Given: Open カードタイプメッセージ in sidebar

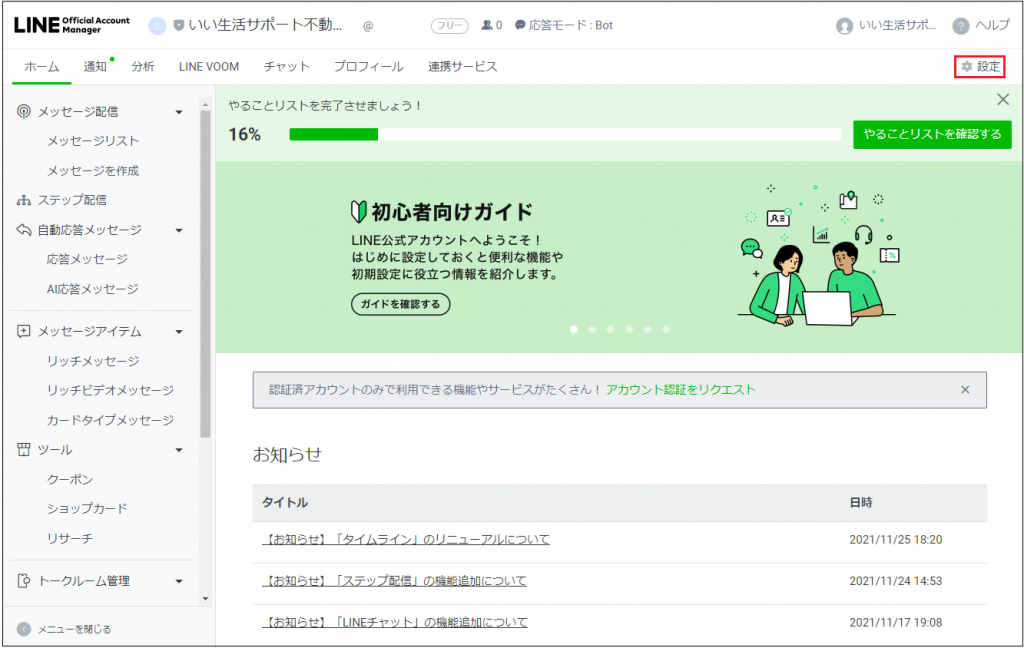Looking at the screenshot, I should (110, 420).
